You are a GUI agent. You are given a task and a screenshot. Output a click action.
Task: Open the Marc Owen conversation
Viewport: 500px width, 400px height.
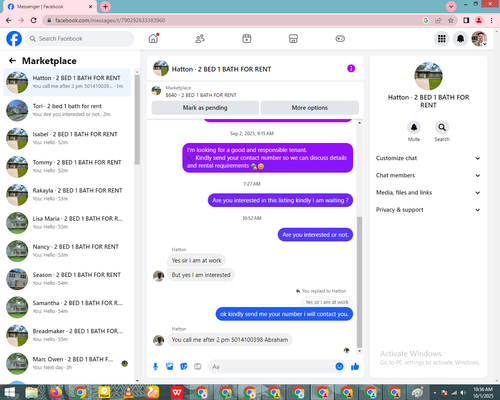tap(67, 363)
